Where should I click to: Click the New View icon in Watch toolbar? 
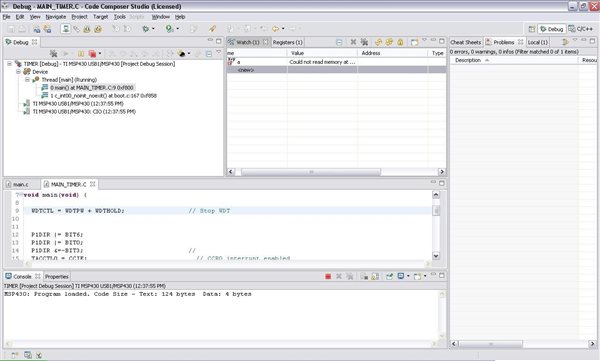[414, 42]
